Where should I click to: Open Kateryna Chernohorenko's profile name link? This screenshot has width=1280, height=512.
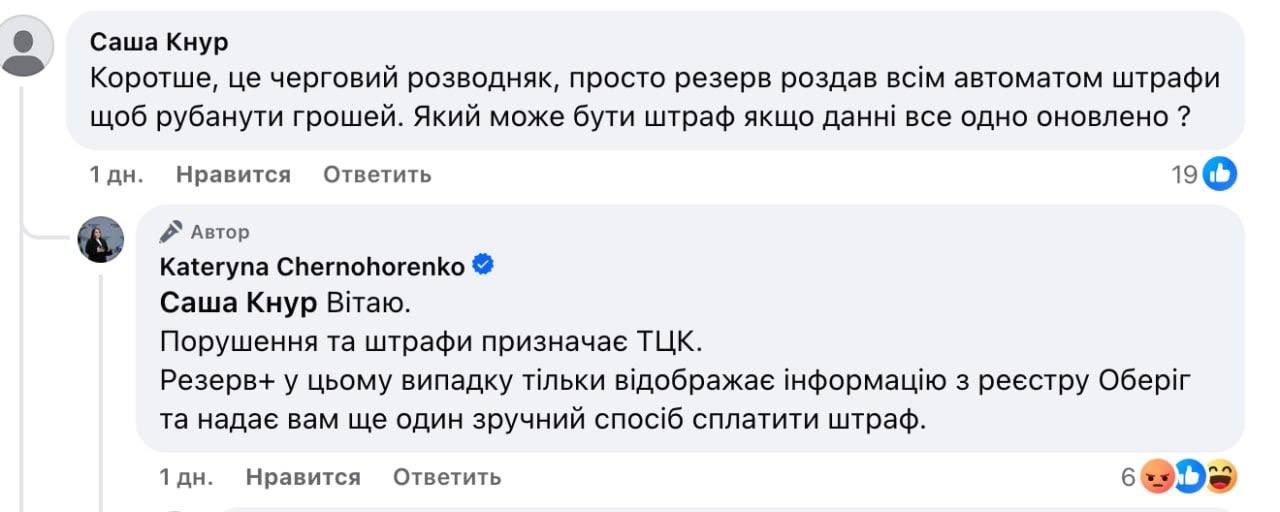312,267
